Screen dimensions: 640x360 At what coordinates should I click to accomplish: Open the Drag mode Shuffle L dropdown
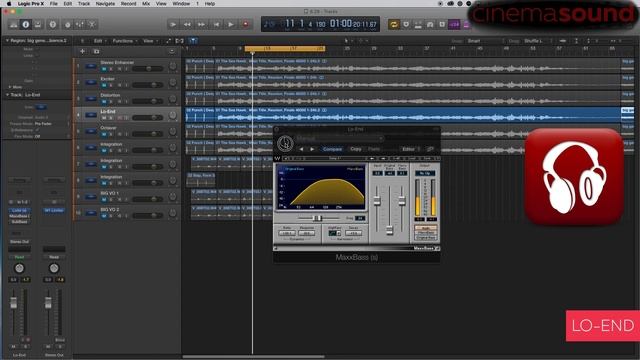(538, 41)
